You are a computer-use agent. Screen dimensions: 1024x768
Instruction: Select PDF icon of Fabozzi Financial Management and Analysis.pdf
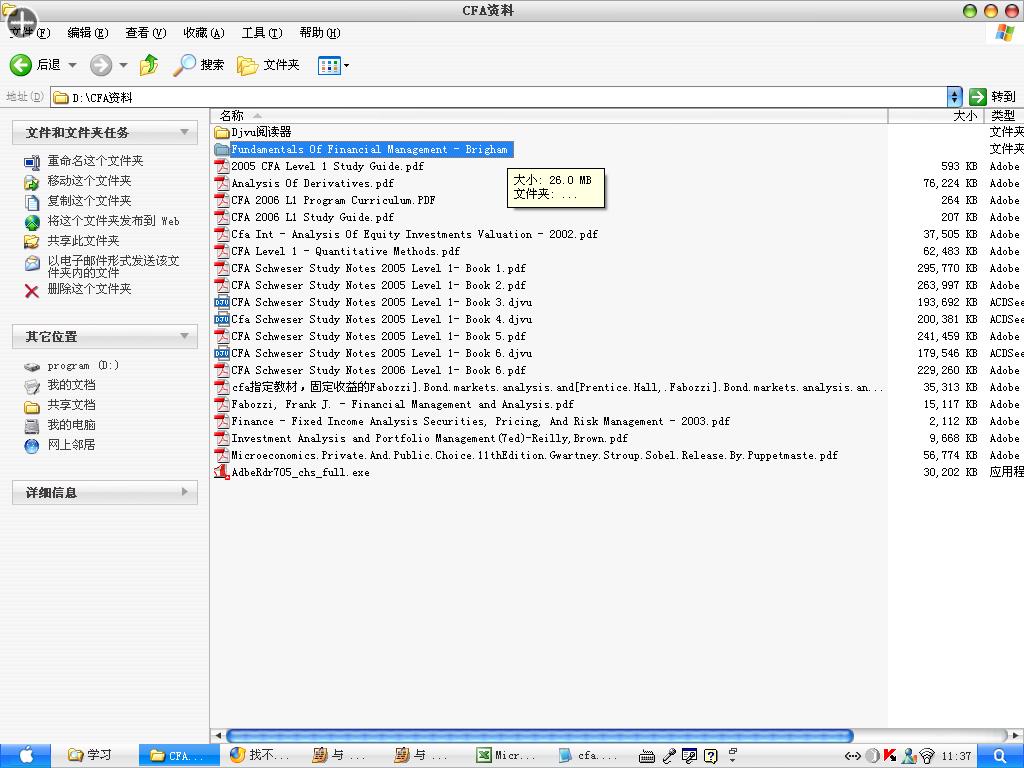222,404
